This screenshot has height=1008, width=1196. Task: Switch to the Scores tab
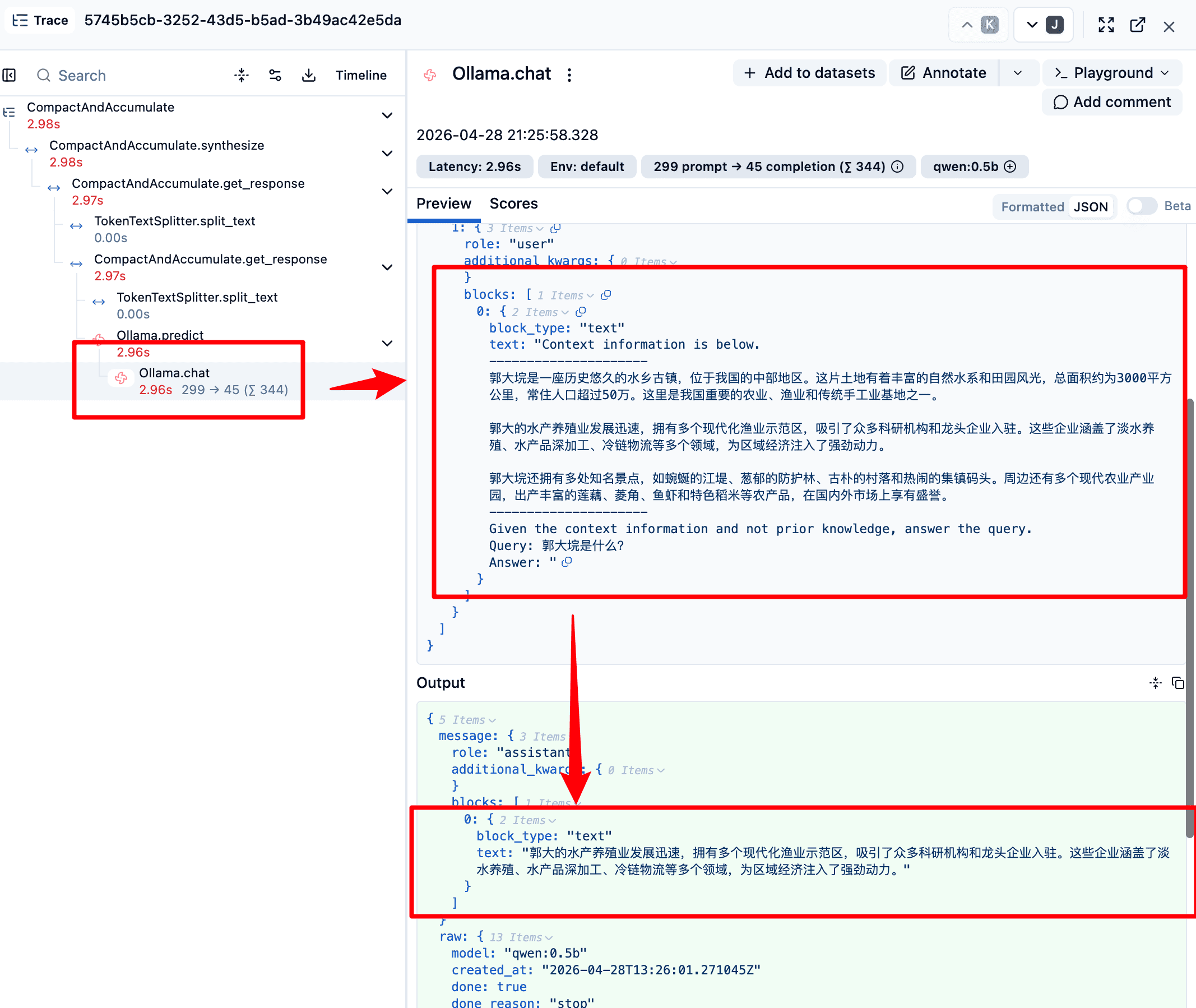(x=513, y=204)
